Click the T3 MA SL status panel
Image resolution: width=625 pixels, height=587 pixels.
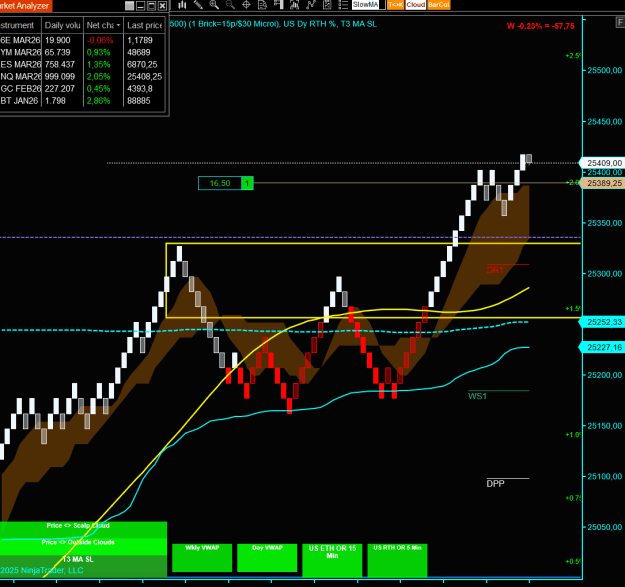(83, 565)
